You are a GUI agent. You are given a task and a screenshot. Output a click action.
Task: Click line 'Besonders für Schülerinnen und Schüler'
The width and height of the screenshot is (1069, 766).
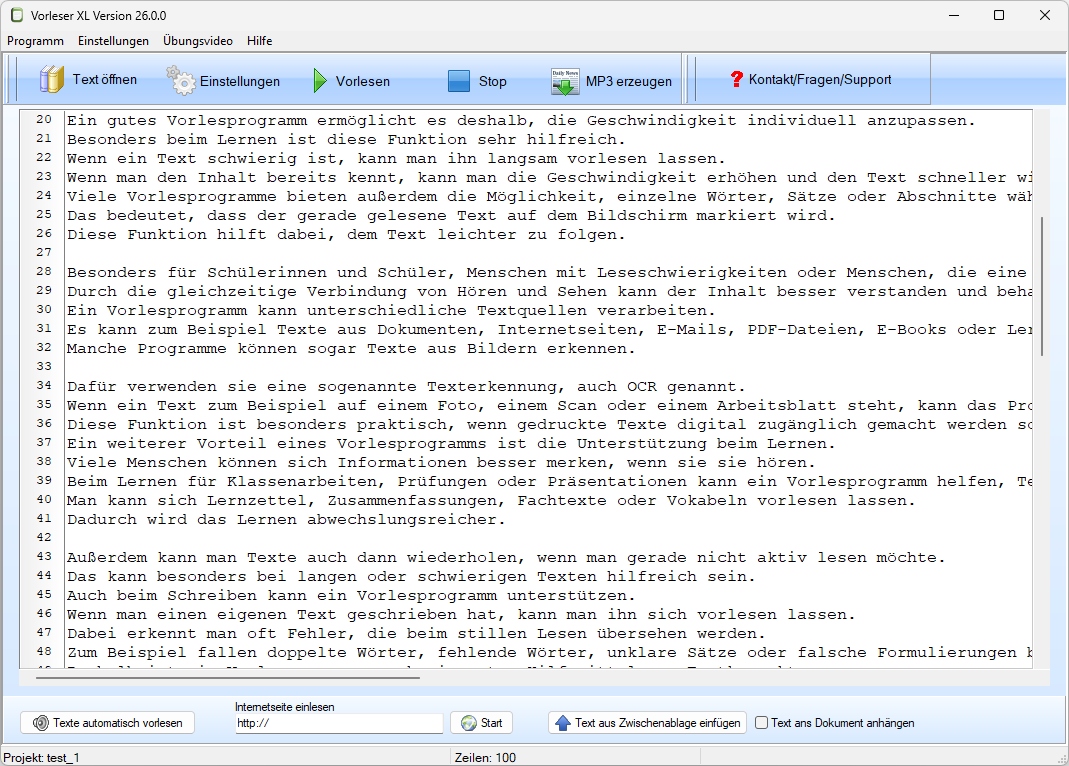tap(549, 273)
